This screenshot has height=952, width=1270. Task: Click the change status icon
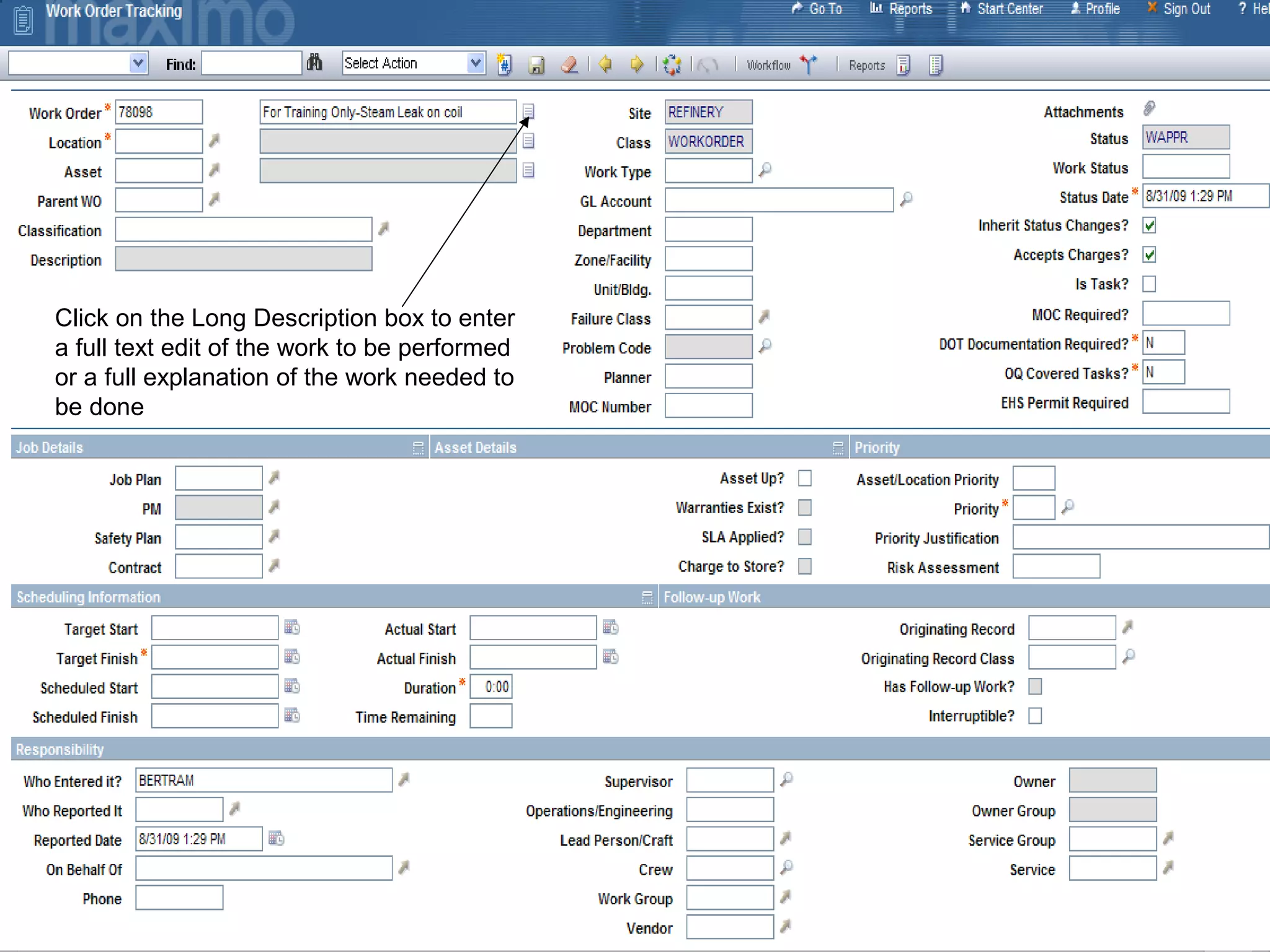672,64
